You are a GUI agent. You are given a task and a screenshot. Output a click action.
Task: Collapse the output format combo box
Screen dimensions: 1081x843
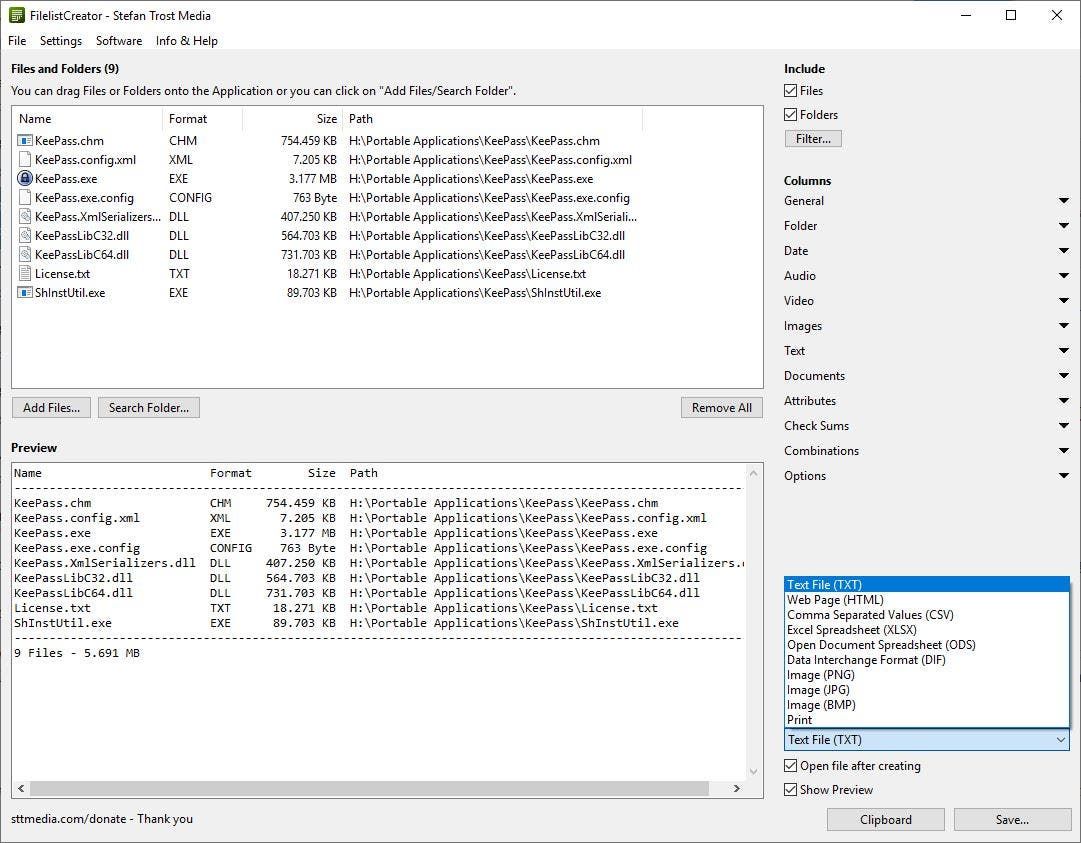(x=927, y=740)
